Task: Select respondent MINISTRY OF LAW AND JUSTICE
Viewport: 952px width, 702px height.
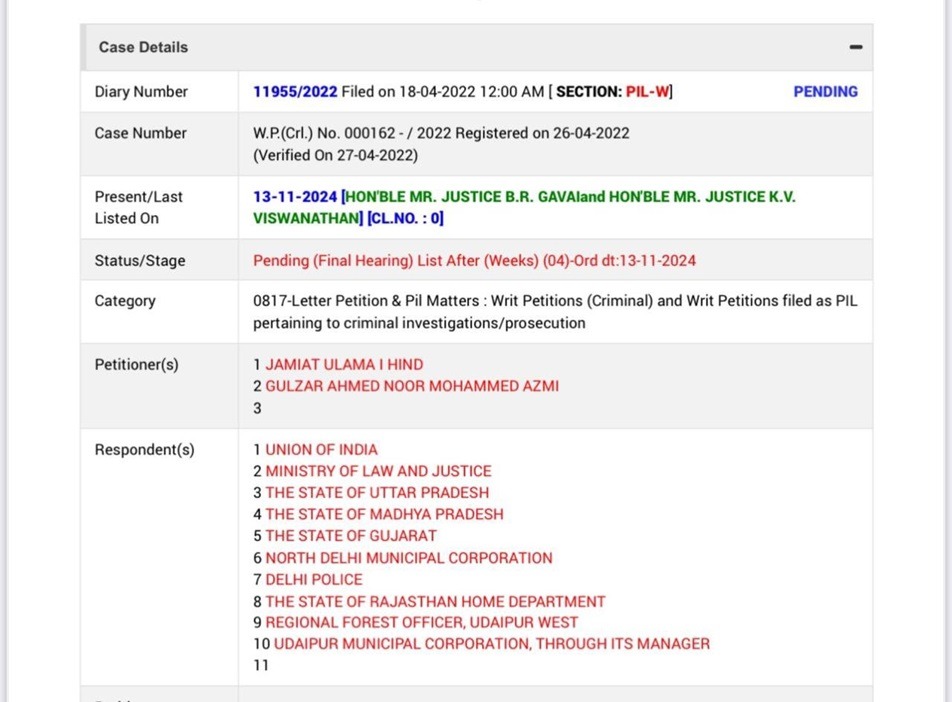Action: [378, 471]
